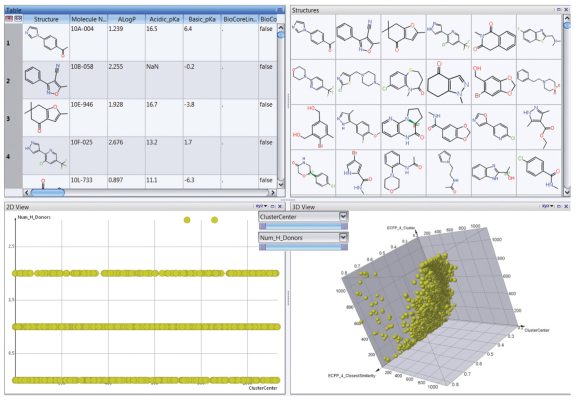
Task: Click the Structures panel vertical scrollbar thumb
Action: click(567, 25)
